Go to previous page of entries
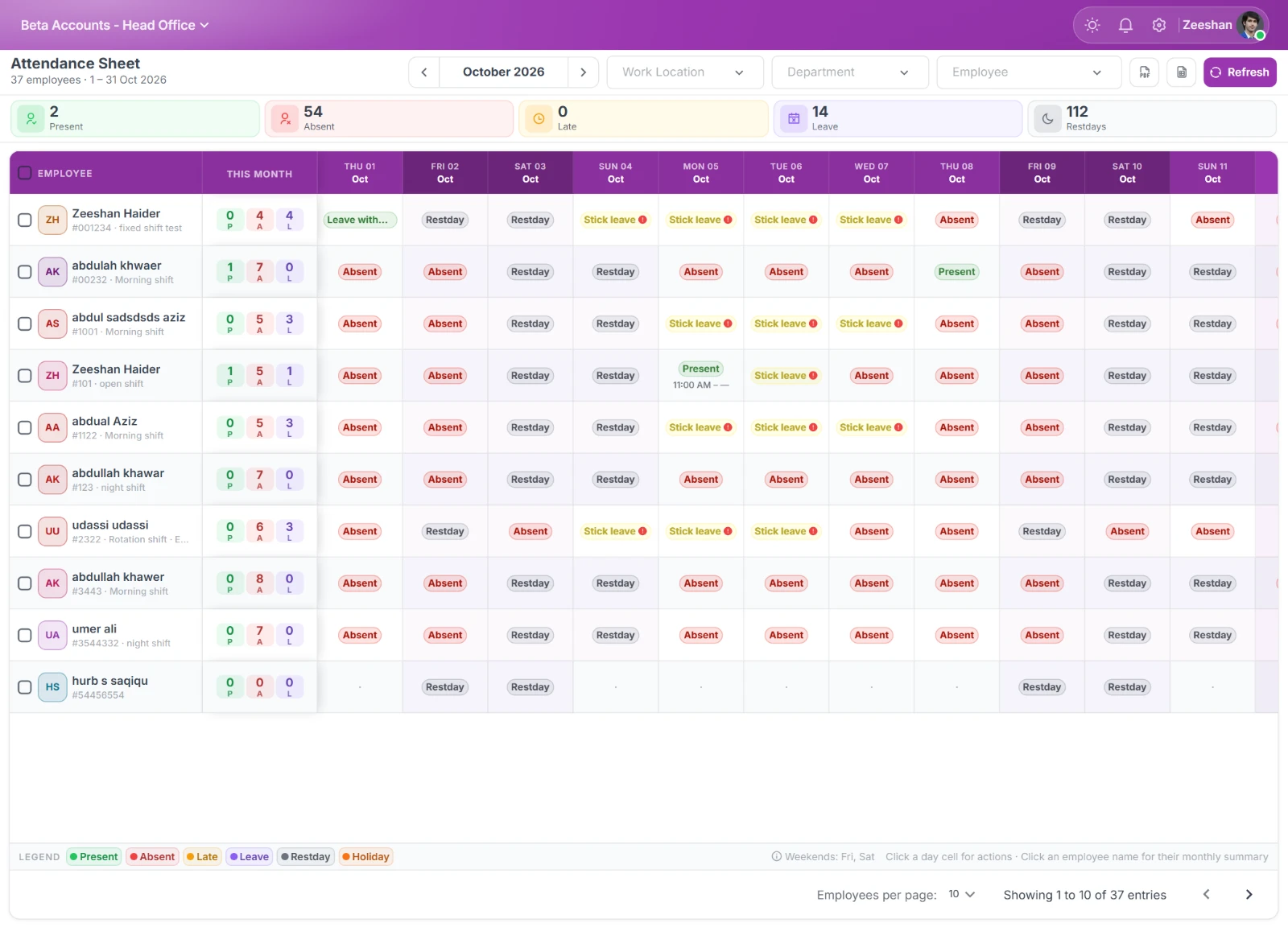 tap(1206, 895)
